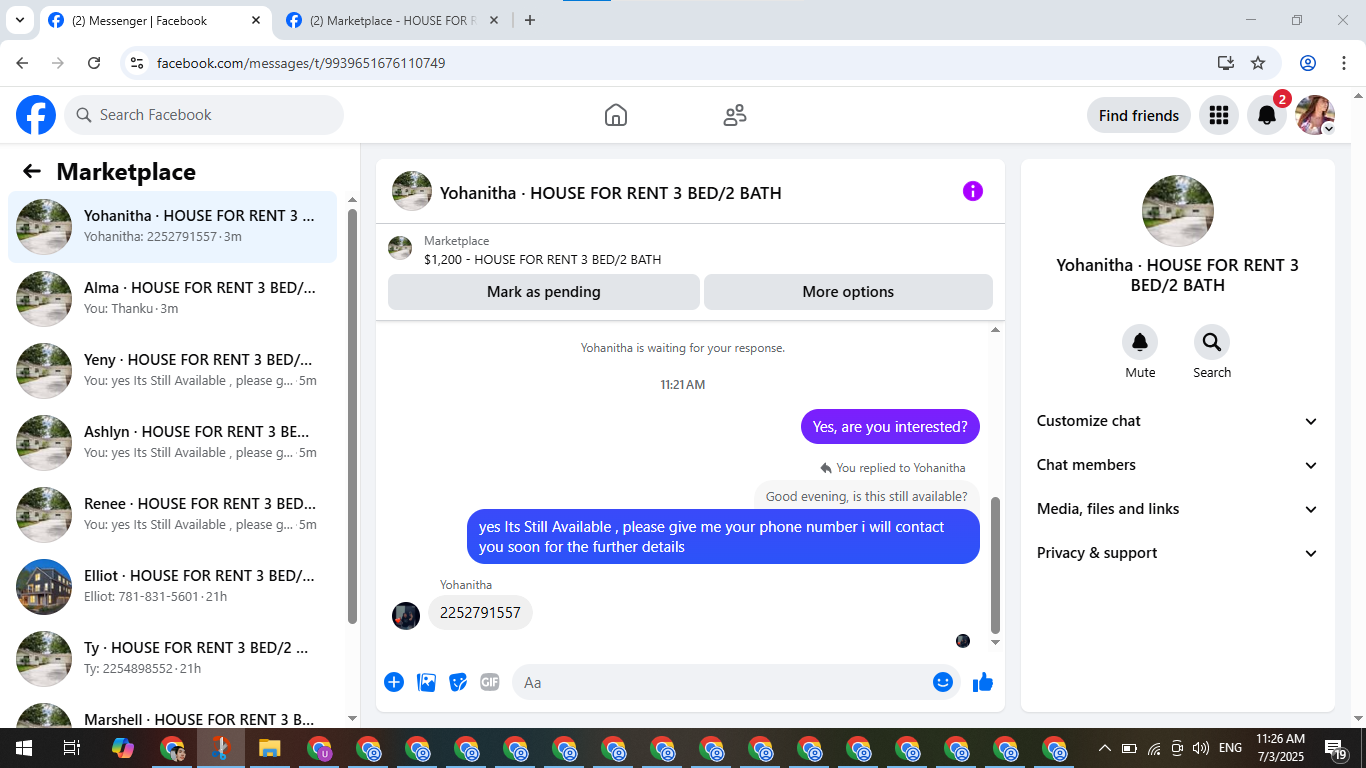Open conversation information purple icon
The image size is (1366, 768).
pyautogui.click(x=973, y=191)
